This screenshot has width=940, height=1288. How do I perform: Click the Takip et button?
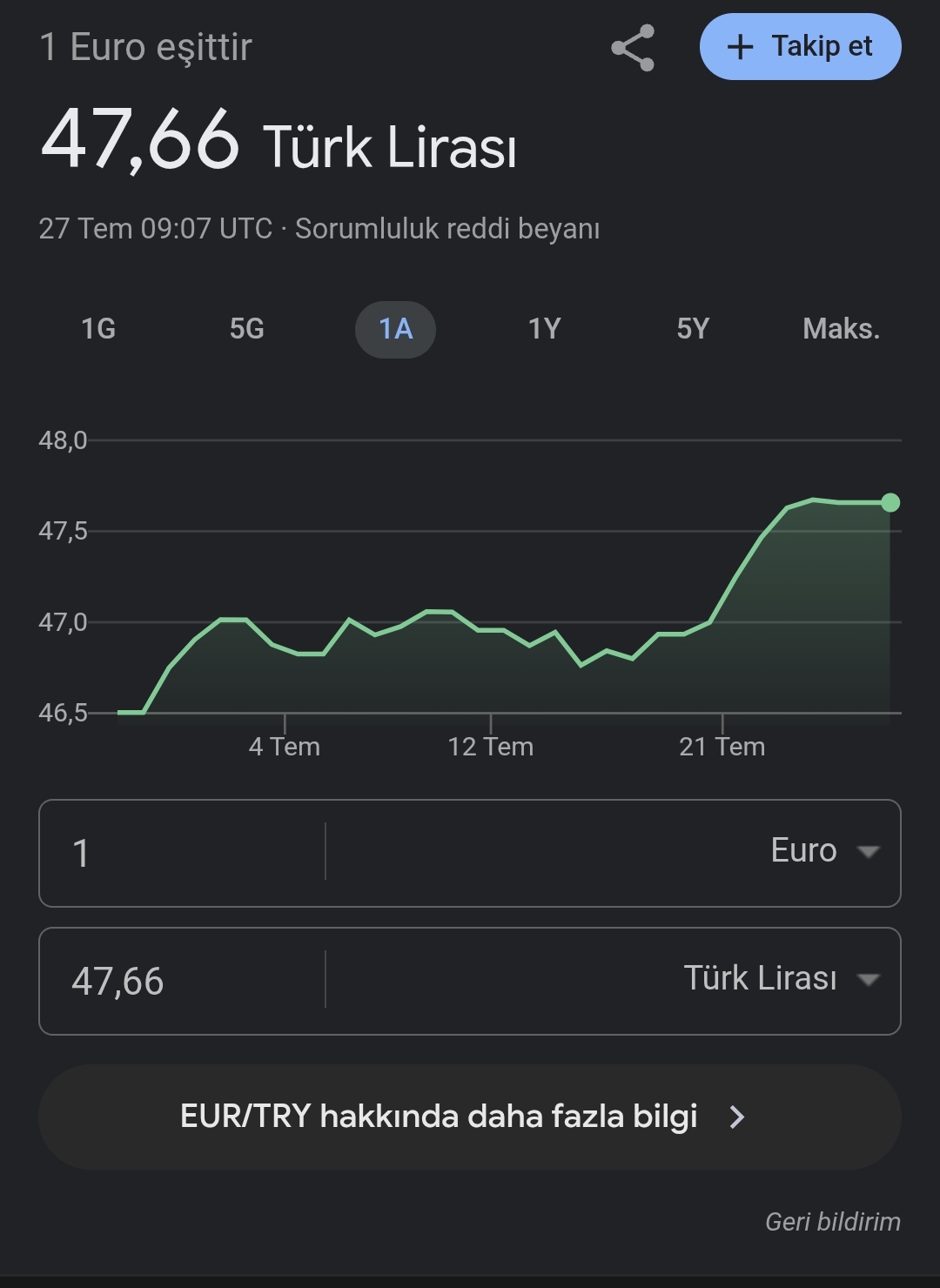(801, 47)
